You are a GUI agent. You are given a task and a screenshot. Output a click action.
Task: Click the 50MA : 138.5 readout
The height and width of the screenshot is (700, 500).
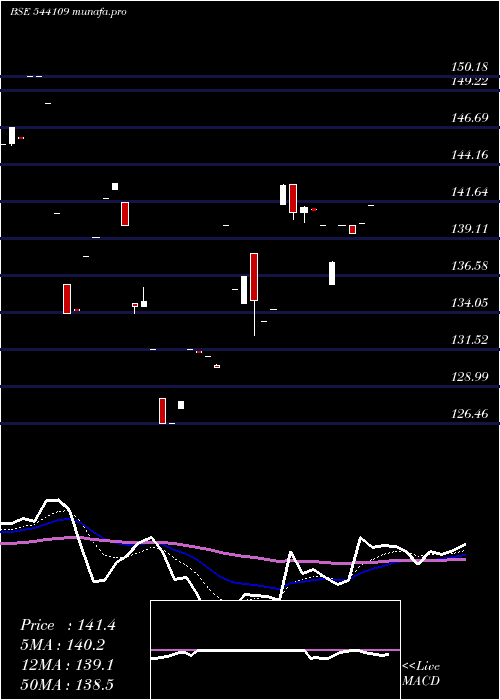[67, 684]
